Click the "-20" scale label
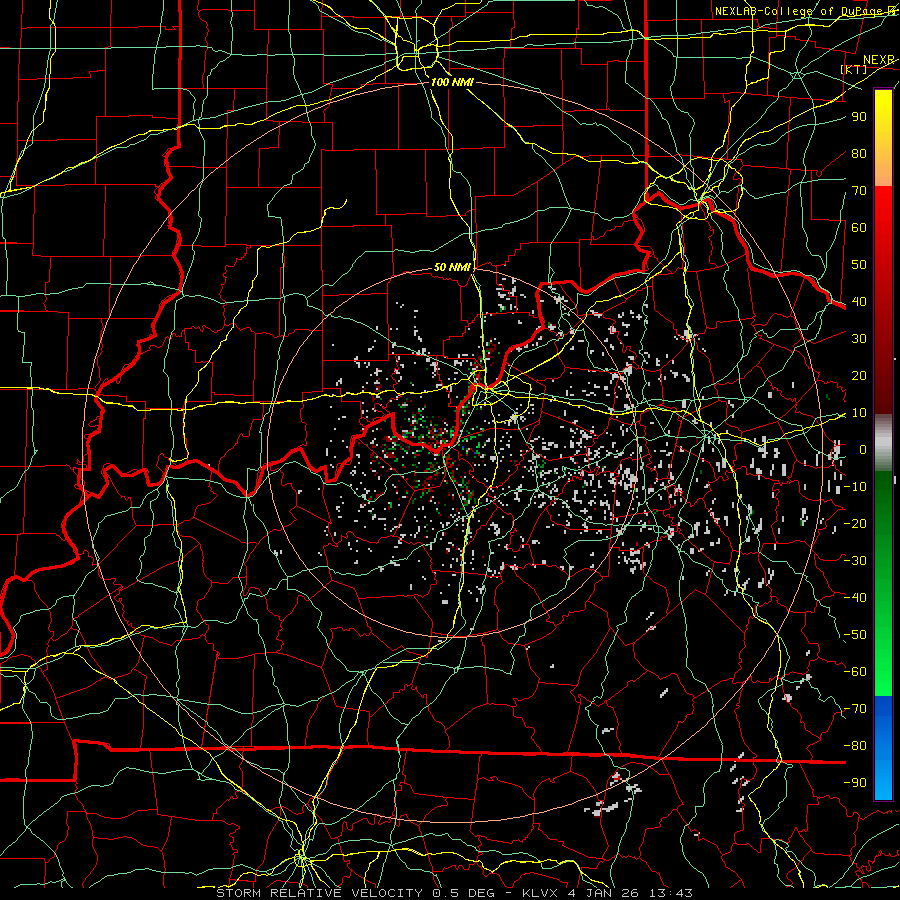Screen dimensions: 900x900 click(x=855, y=523)
